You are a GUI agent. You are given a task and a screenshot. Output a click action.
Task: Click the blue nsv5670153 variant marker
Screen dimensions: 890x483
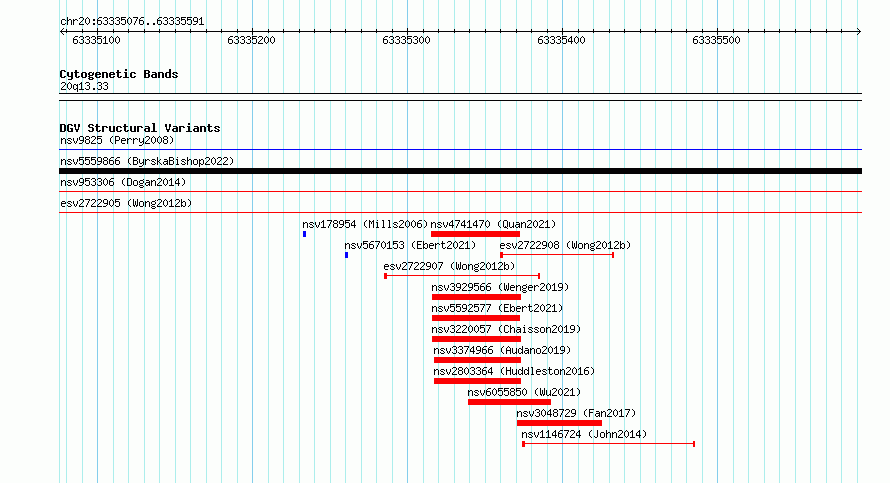pos(347,255)
